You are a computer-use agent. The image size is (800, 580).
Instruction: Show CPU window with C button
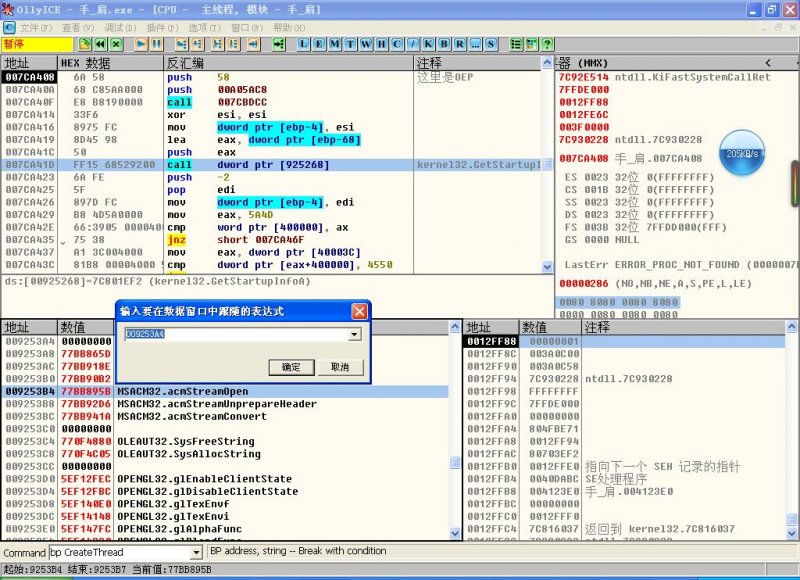(x=397, y=44)
